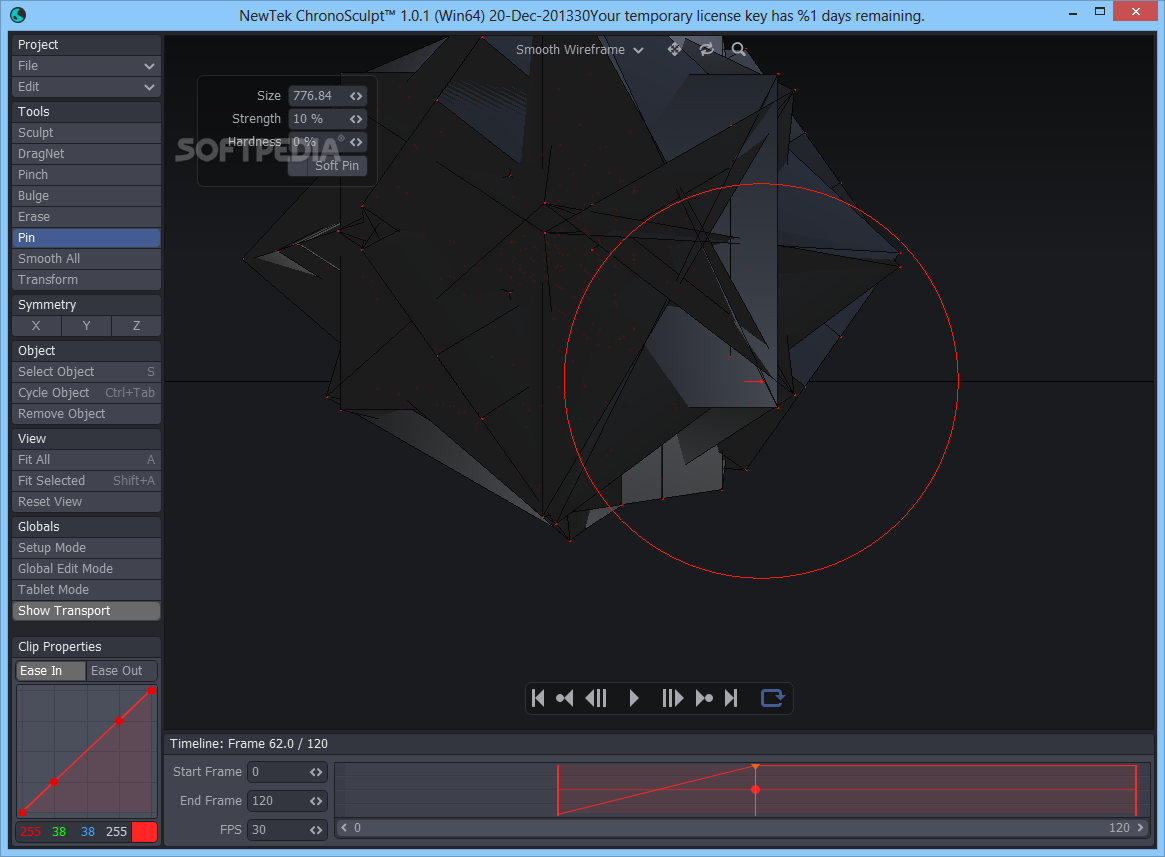The height and width of the screenshot is (857, 1165).
Task: Click Select Object
Action: pyautogui.click(x=86, y=372)
